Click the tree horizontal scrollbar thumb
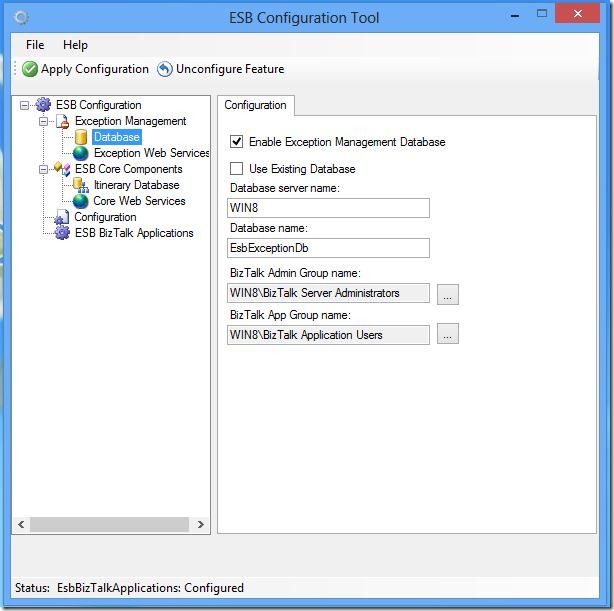This screenshot has height=611, width=614. (x=109, y=524)
